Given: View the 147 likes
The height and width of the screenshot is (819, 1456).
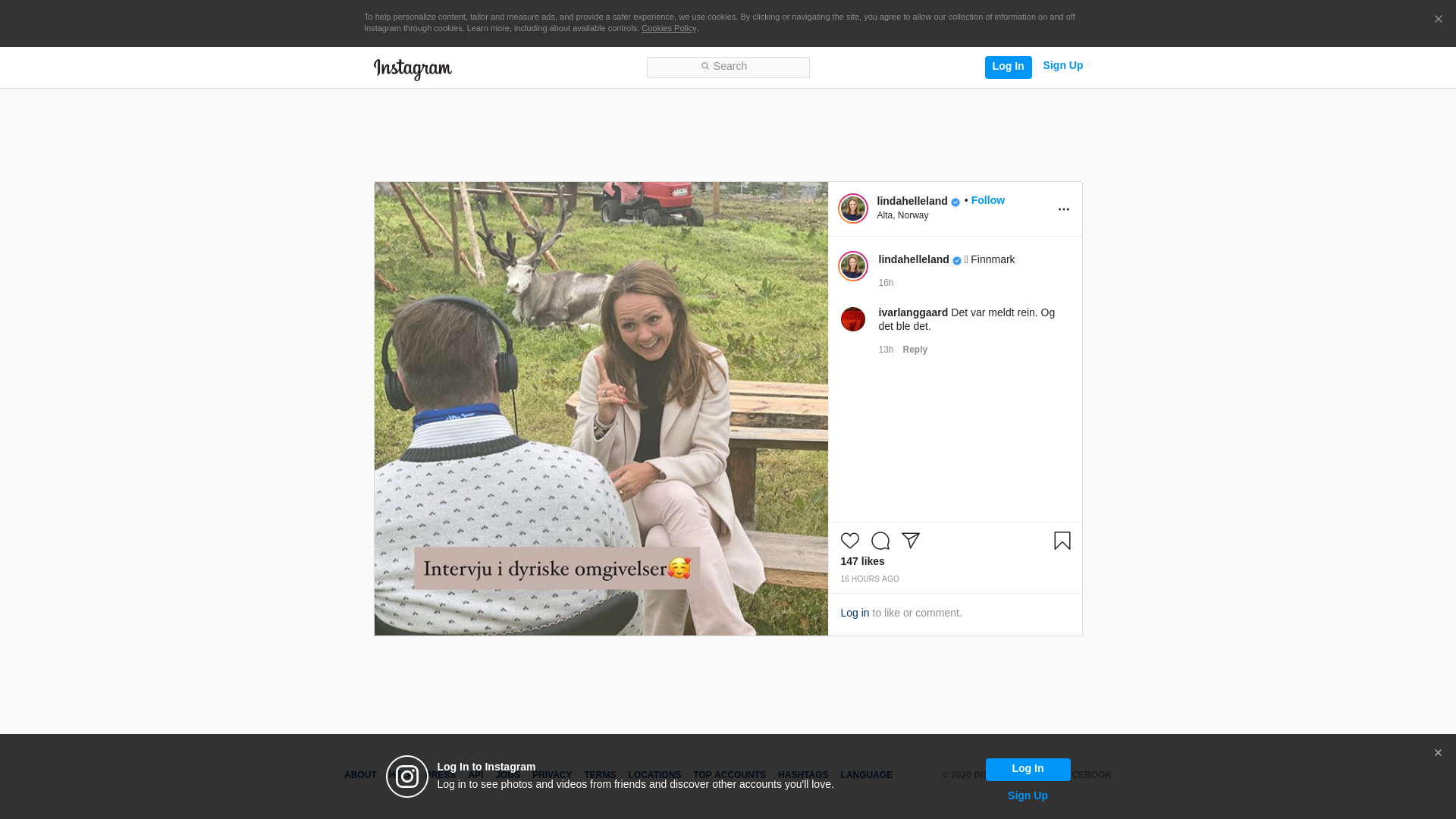Looking at the screenshot, I should tap(862, 561).
